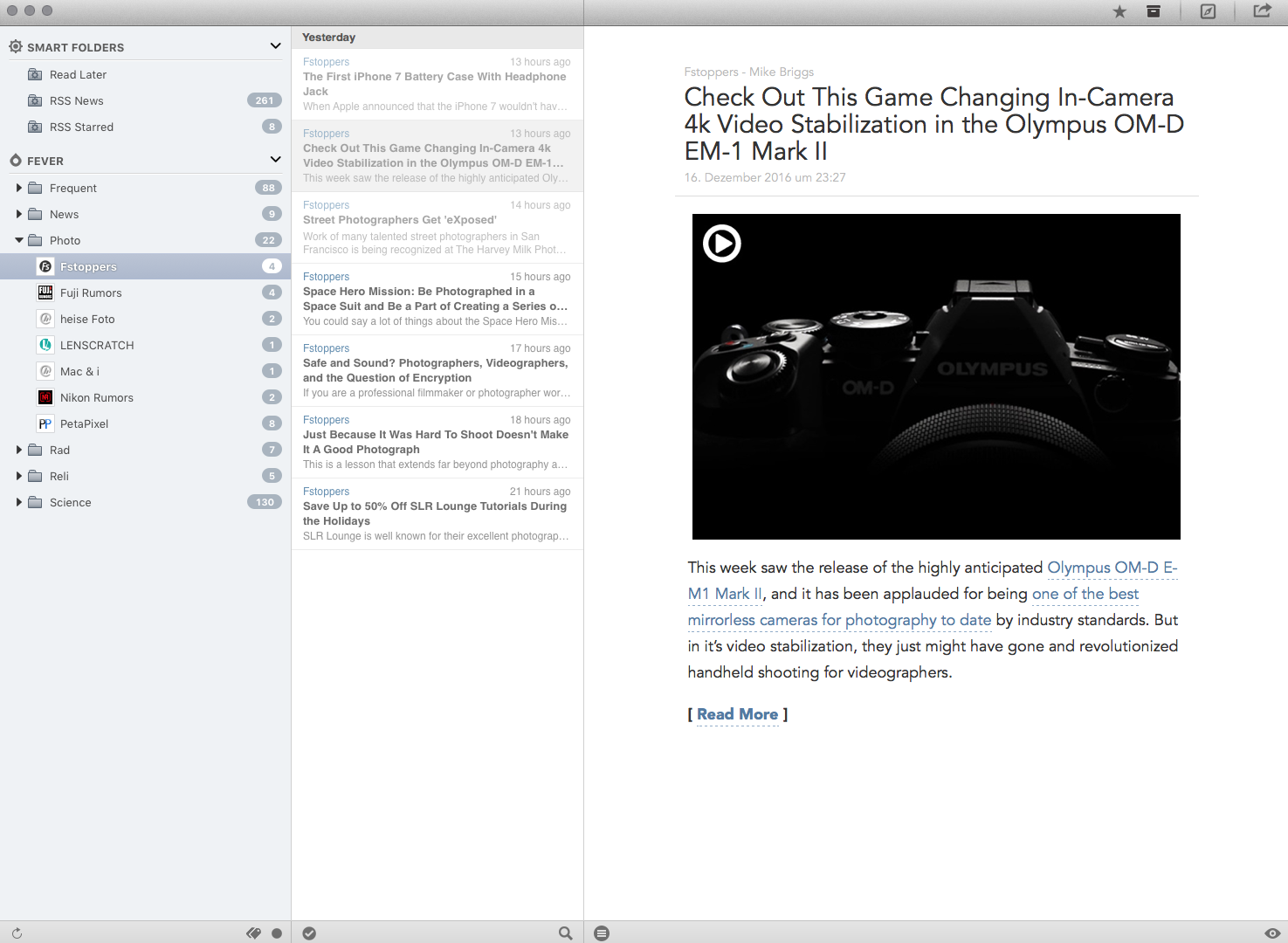Click the PetaPixel feed icon
Viewport: 1288px width, 943px height.
pyautogui.click(x=45, y=423)
